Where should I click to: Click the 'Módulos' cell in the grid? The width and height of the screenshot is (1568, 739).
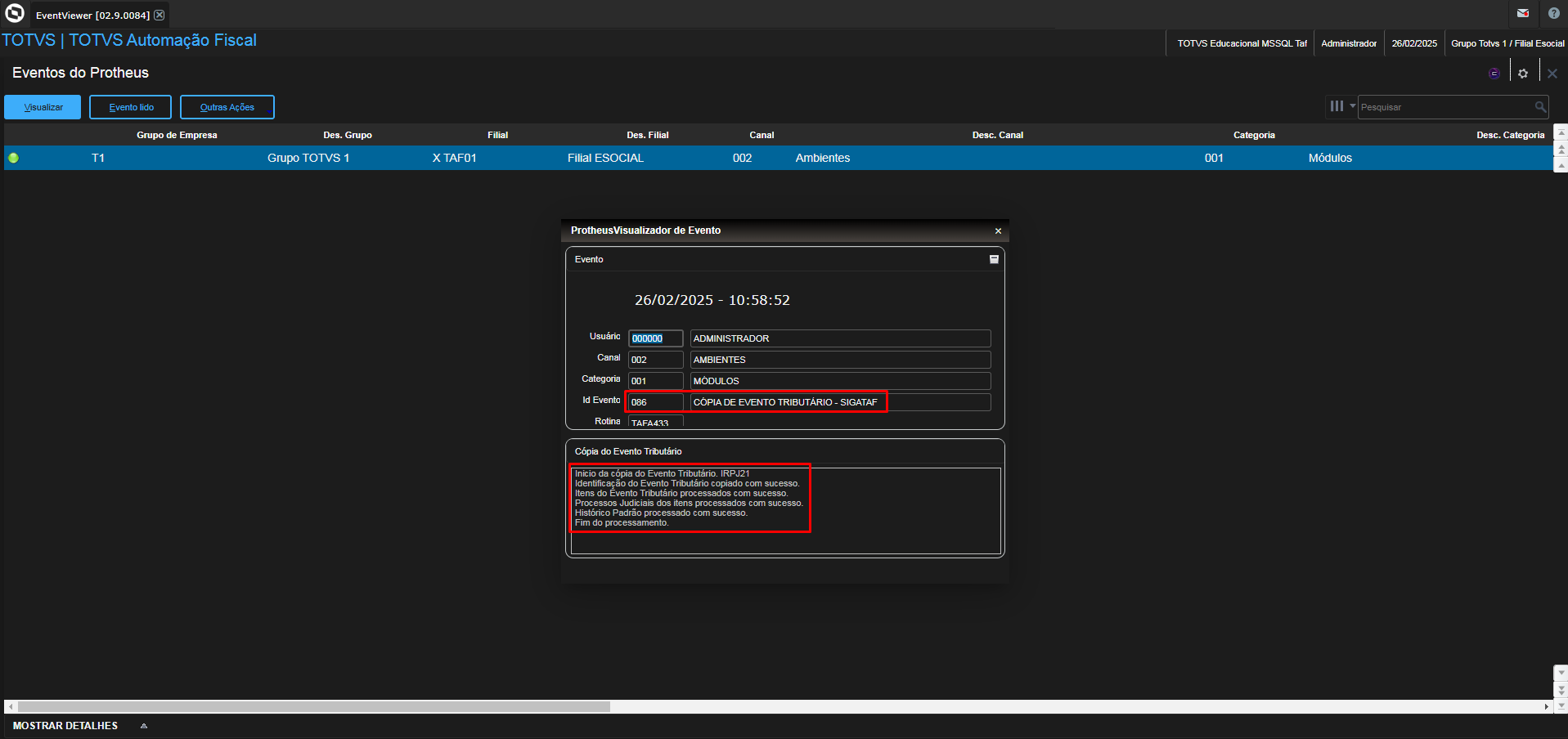[x=1330, y=158]
